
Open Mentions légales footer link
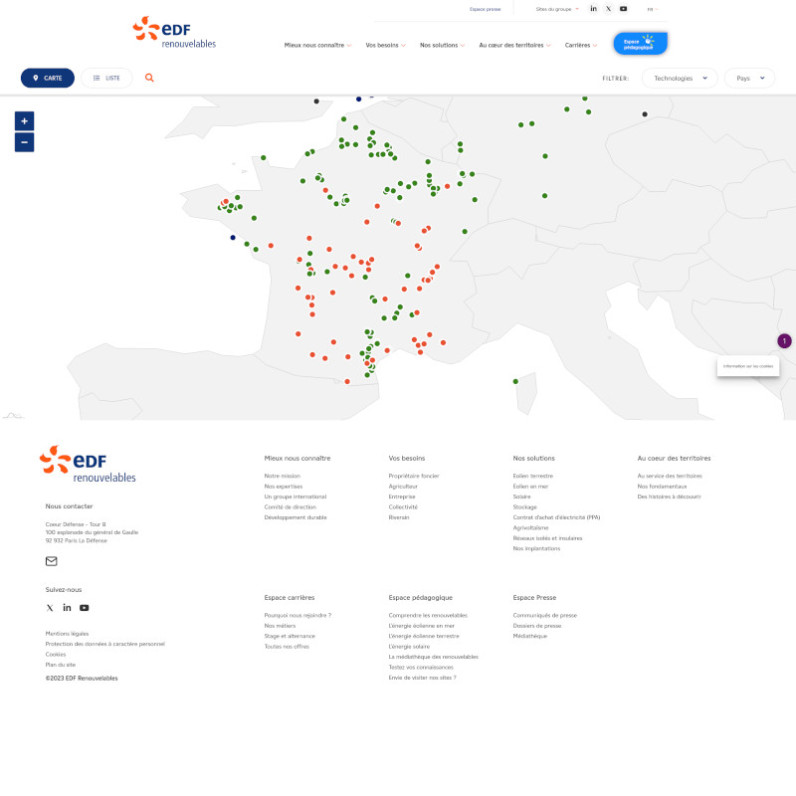[x=67, y=634]
